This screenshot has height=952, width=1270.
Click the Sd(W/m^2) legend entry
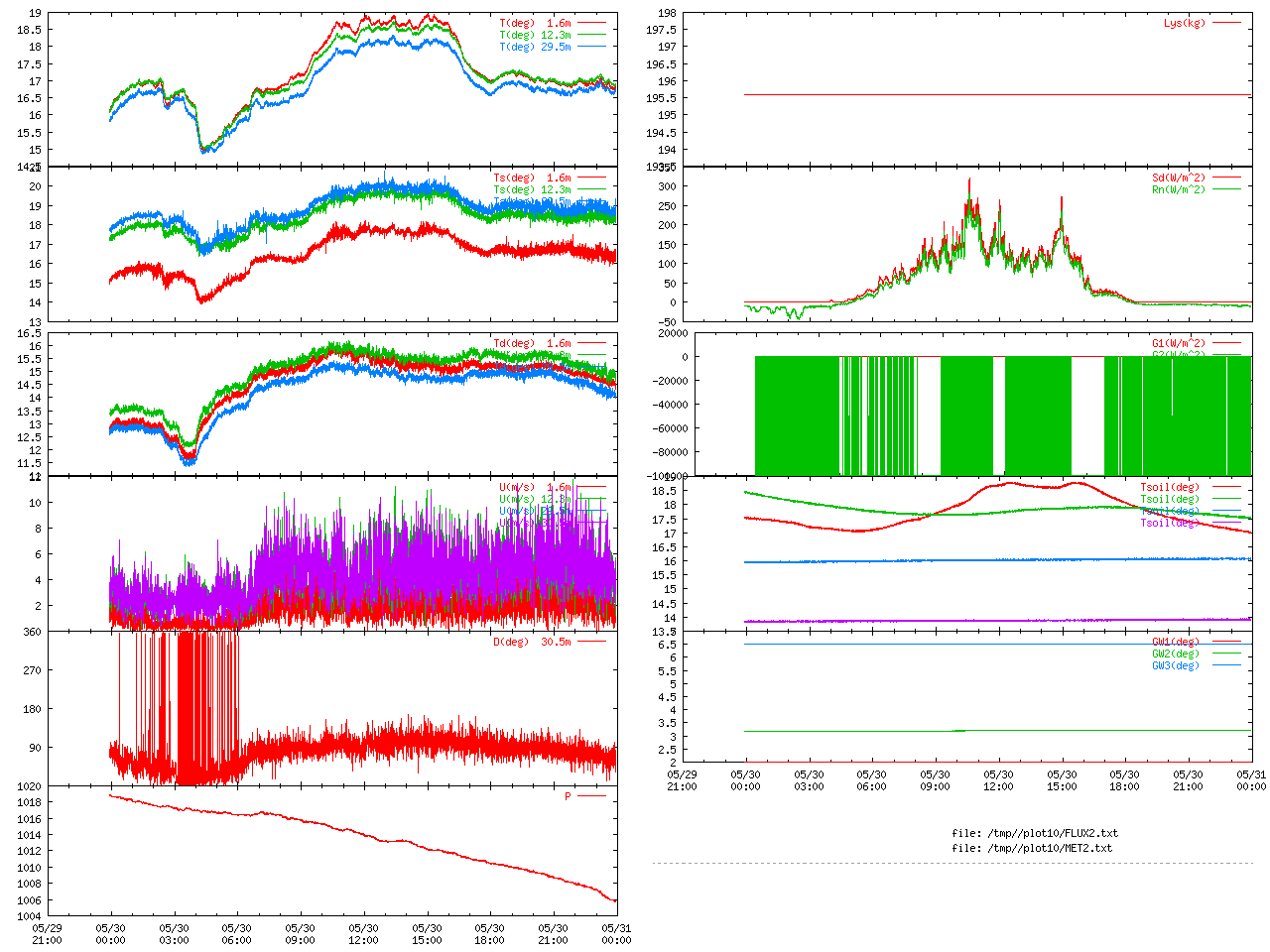click(x=1178, y=178)
